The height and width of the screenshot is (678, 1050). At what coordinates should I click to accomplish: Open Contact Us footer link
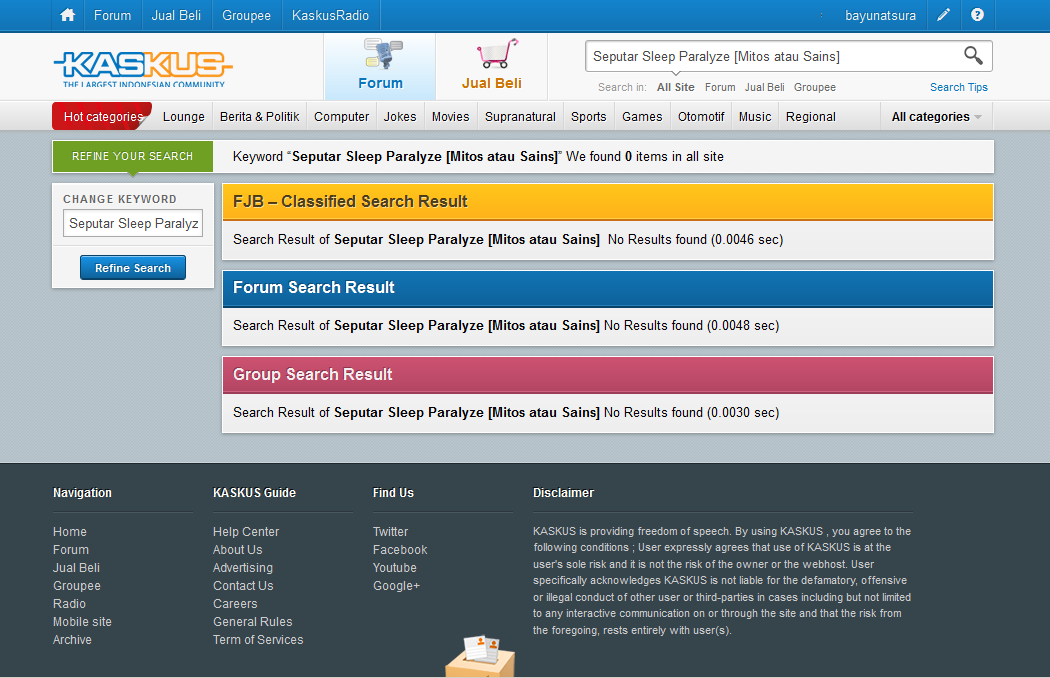click(x=243, y=586)
